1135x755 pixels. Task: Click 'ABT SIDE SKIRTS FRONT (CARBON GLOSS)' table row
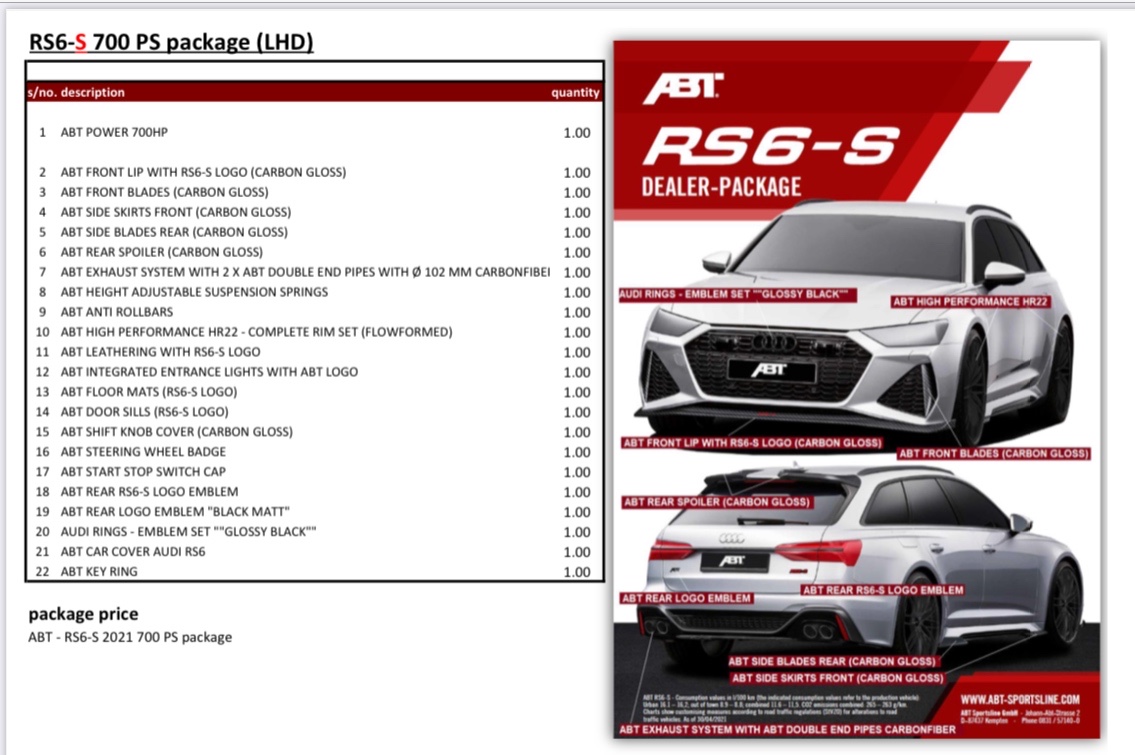point(176,212)
